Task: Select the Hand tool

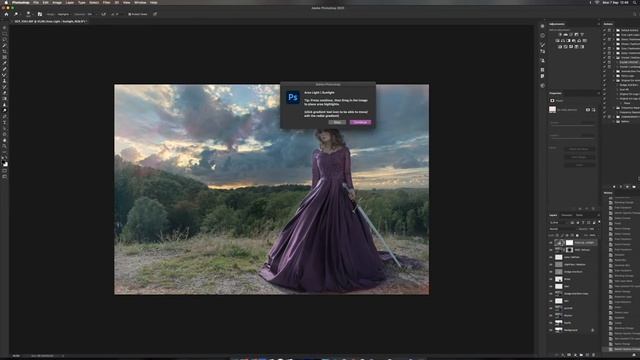Action: (4, 140)
